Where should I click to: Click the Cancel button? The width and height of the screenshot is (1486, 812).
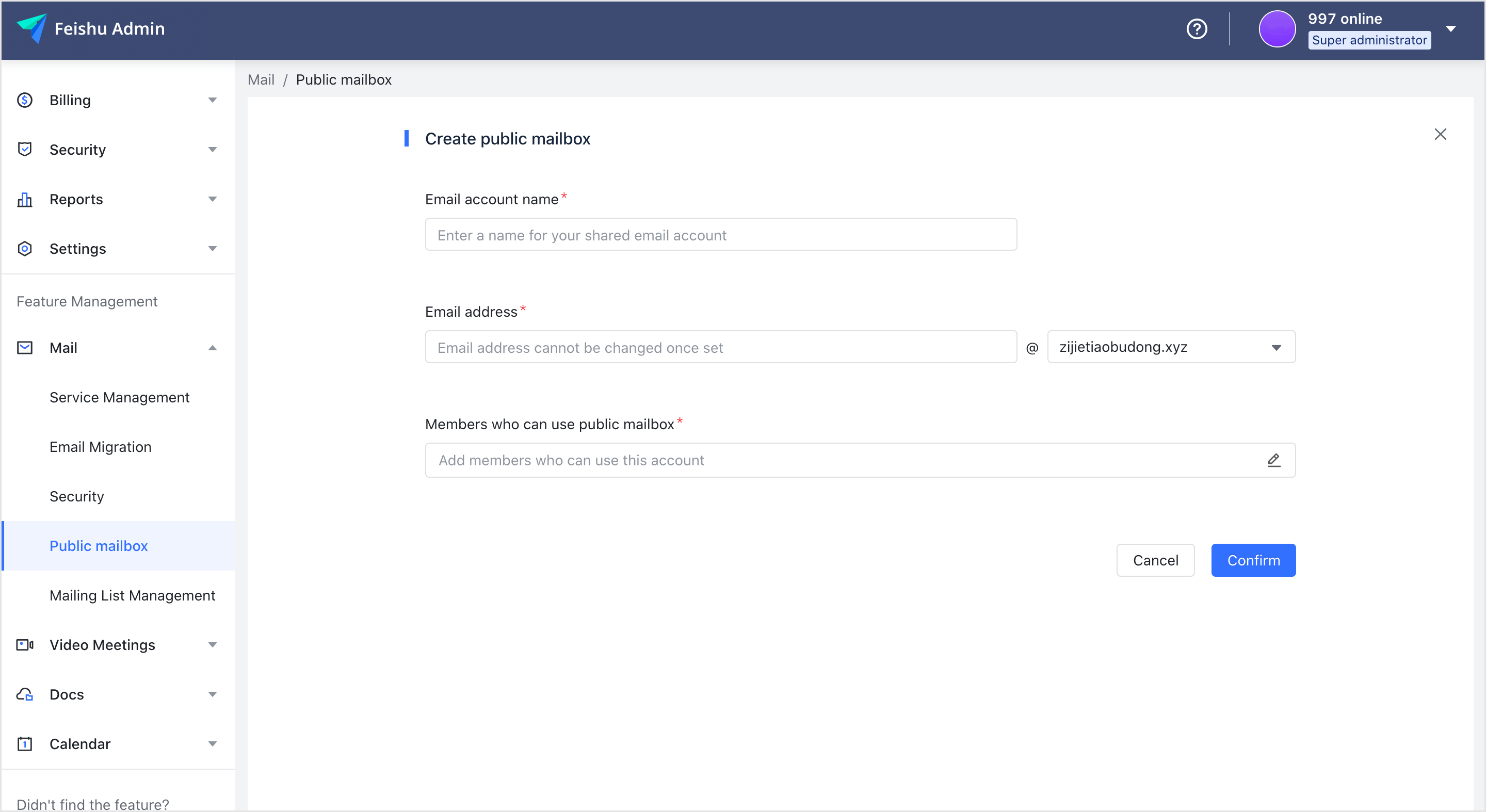click(1155, 560)
